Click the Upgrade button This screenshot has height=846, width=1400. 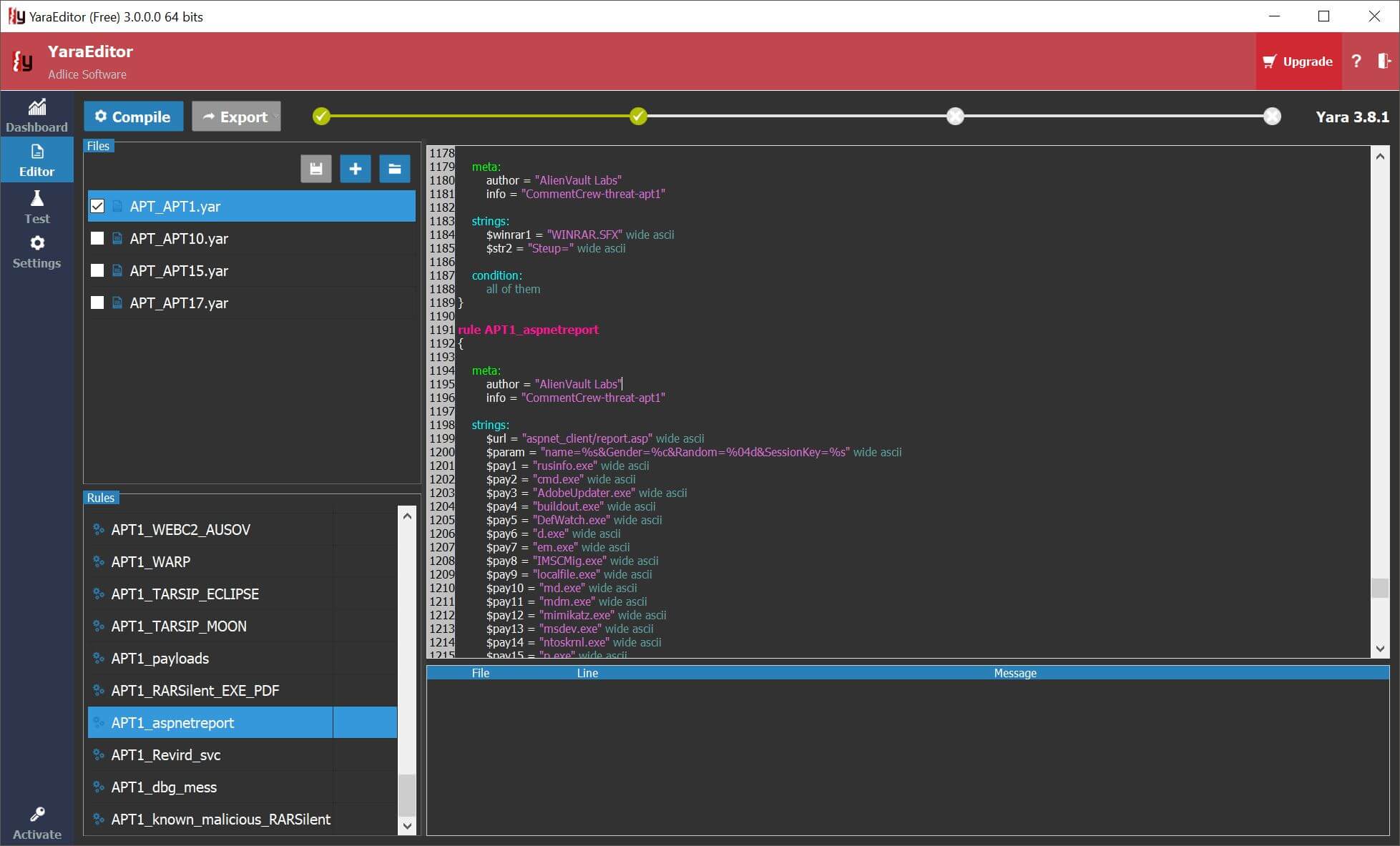pos(1297,62)
